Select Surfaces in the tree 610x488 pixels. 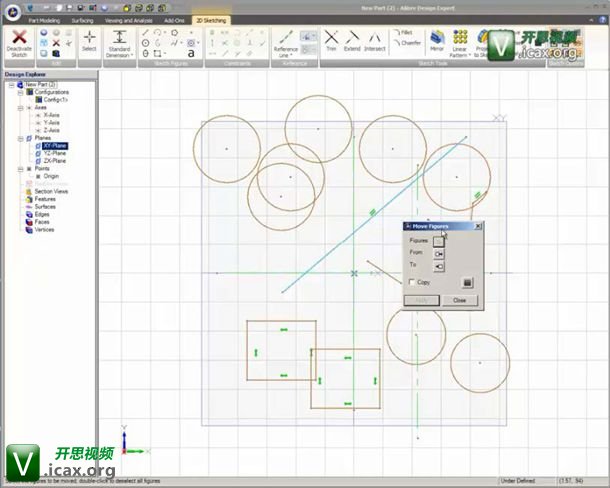45,207
